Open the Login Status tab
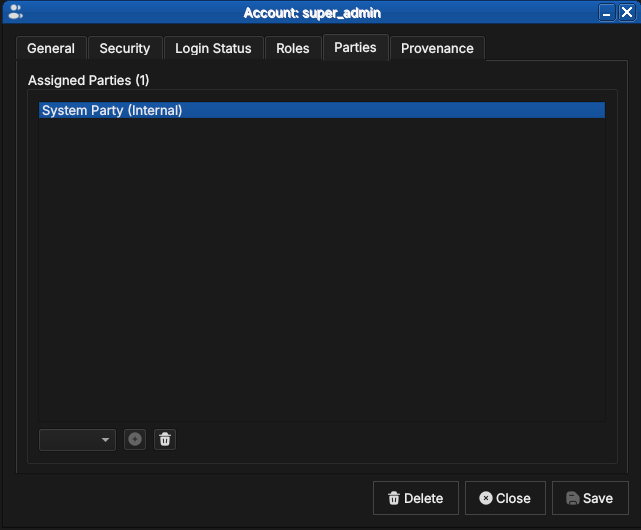 coord(213,48)
